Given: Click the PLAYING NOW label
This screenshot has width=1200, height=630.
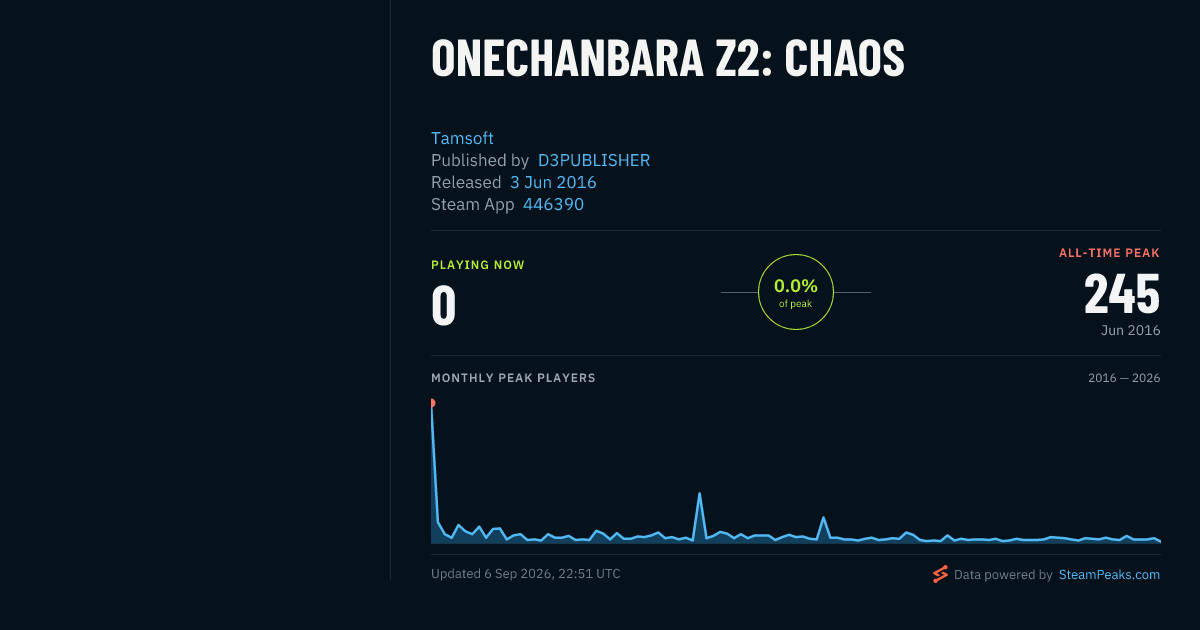Looking at the screenshot, I should pyautogui.click(x=478, y=265).
